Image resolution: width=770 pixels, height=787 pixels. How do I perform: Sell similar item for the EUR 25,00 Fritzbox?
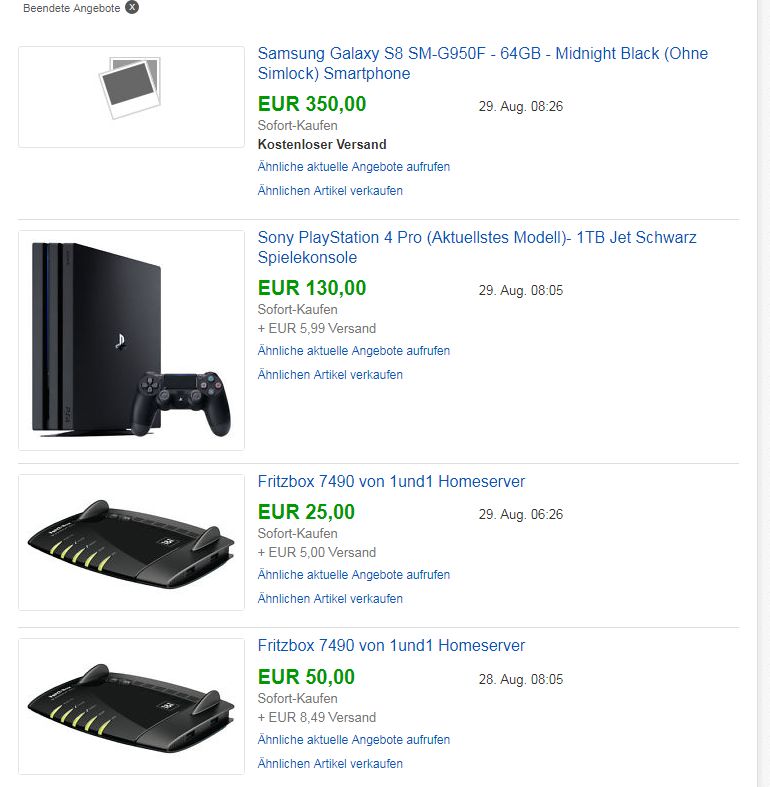330,599
